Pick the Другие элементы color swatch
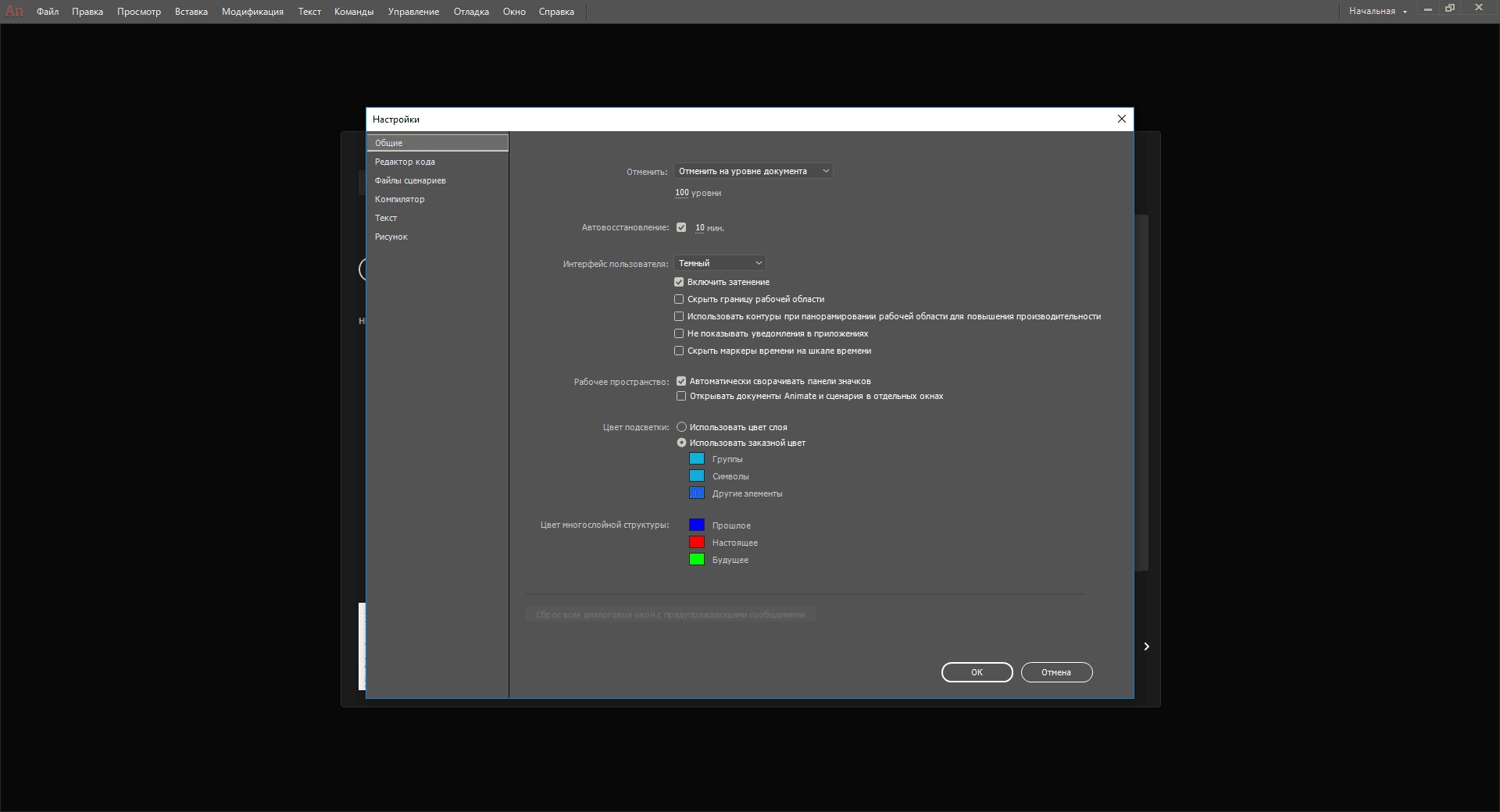This screenshot has width=1500, height=812. click(x=697, y=493)
